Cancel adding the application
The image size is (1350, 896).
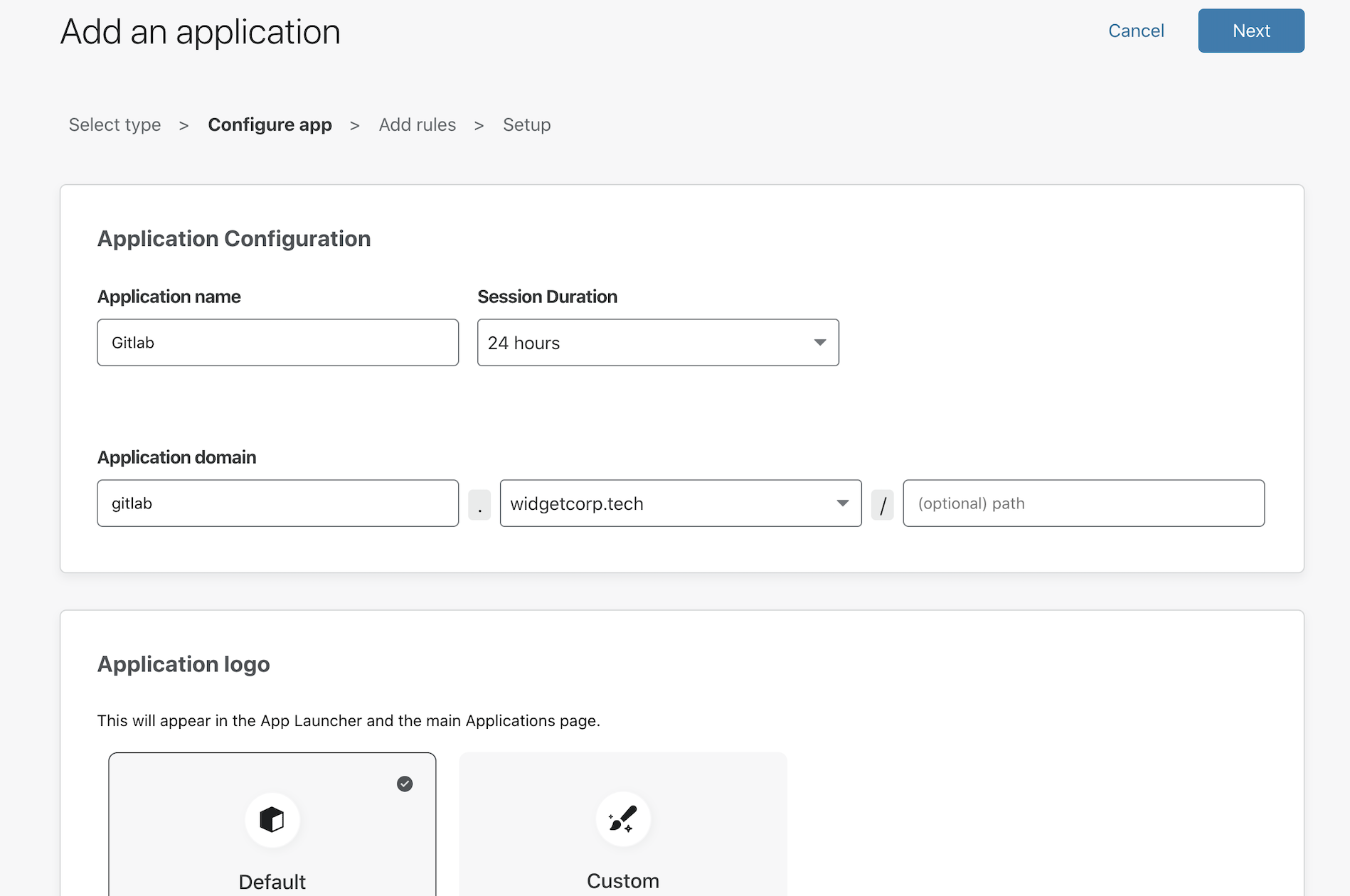pos(1135,31)
